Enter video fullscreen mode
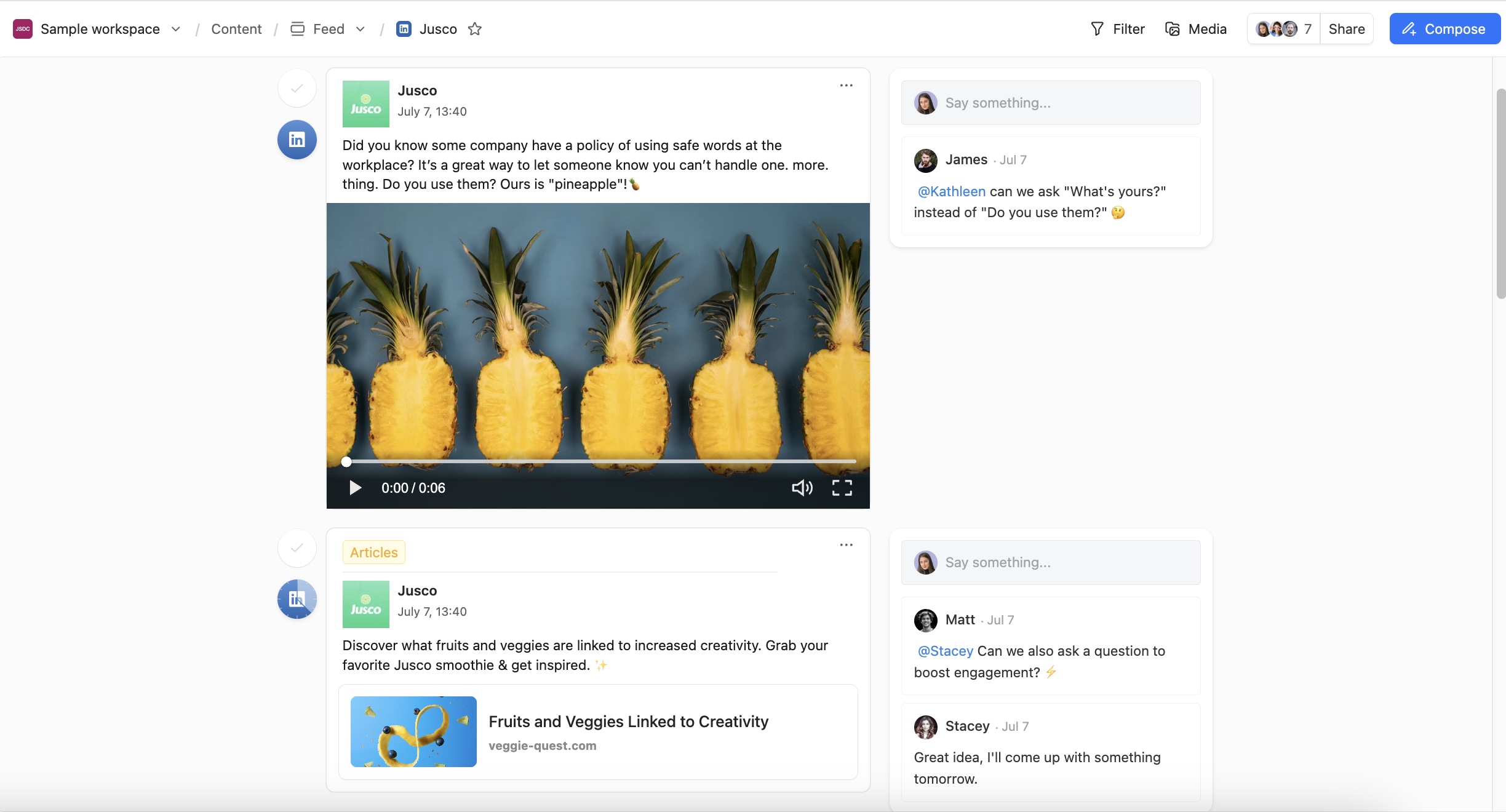1506x812 pixels. [x=842, y=488]
